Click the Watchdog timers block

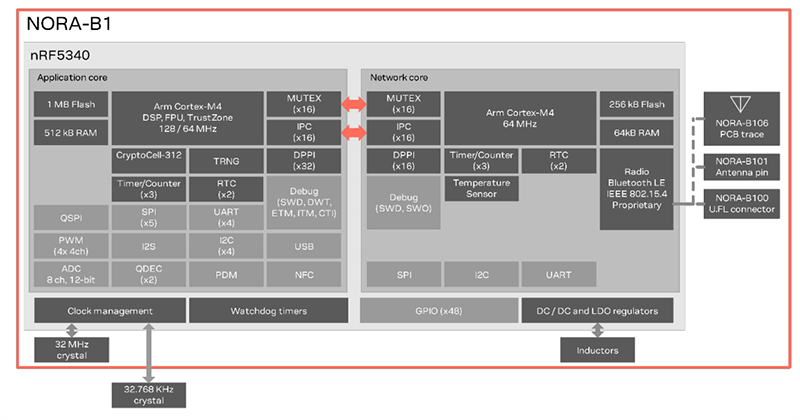265,311
